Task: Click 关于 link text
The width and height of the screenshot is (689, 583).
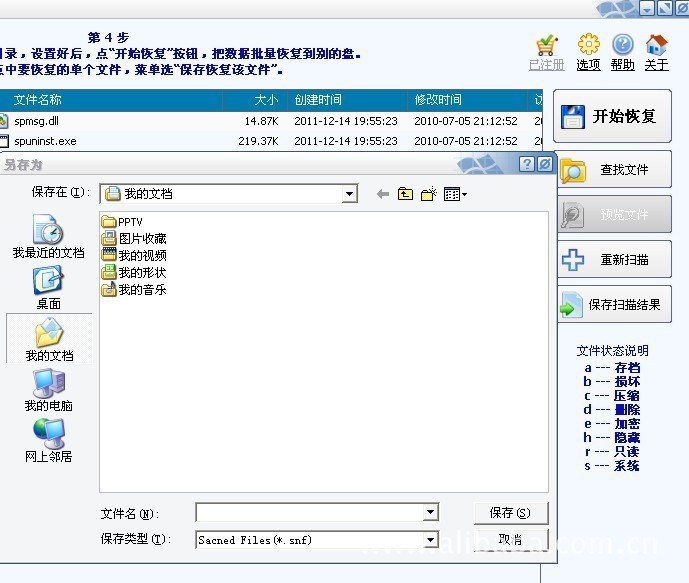Action: click(x=656, y=65)
